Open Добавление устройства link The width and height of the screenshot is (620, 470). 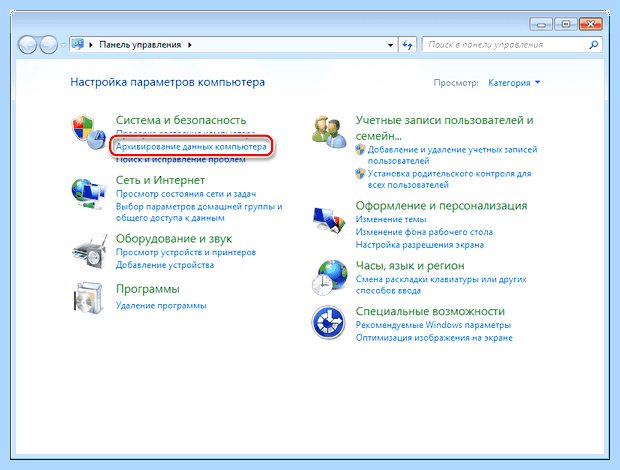[x=164, y=265]
